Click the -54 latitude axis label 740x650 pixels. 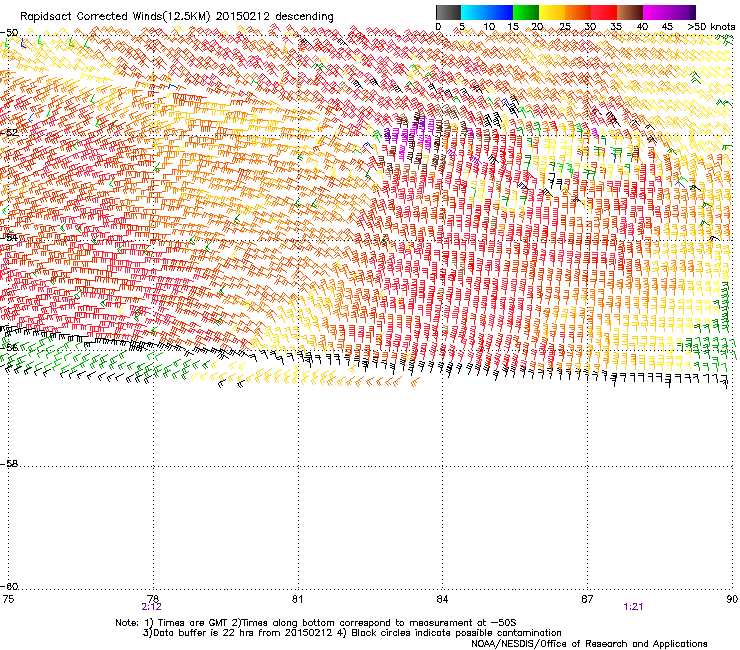pyautogui.click(x=9, y=237)
